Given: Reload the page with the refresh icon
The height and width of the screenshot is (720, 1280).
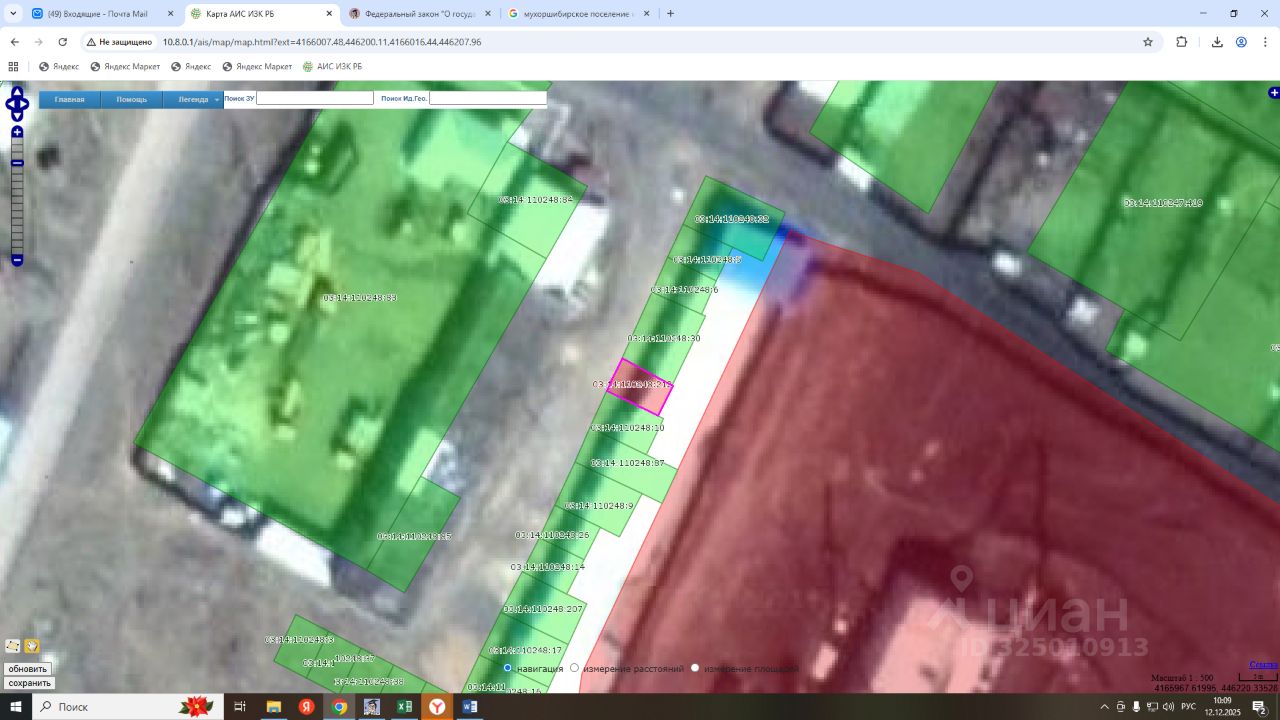Looking at the screenshot, I should pyautogui.click(x=63, y=42).
